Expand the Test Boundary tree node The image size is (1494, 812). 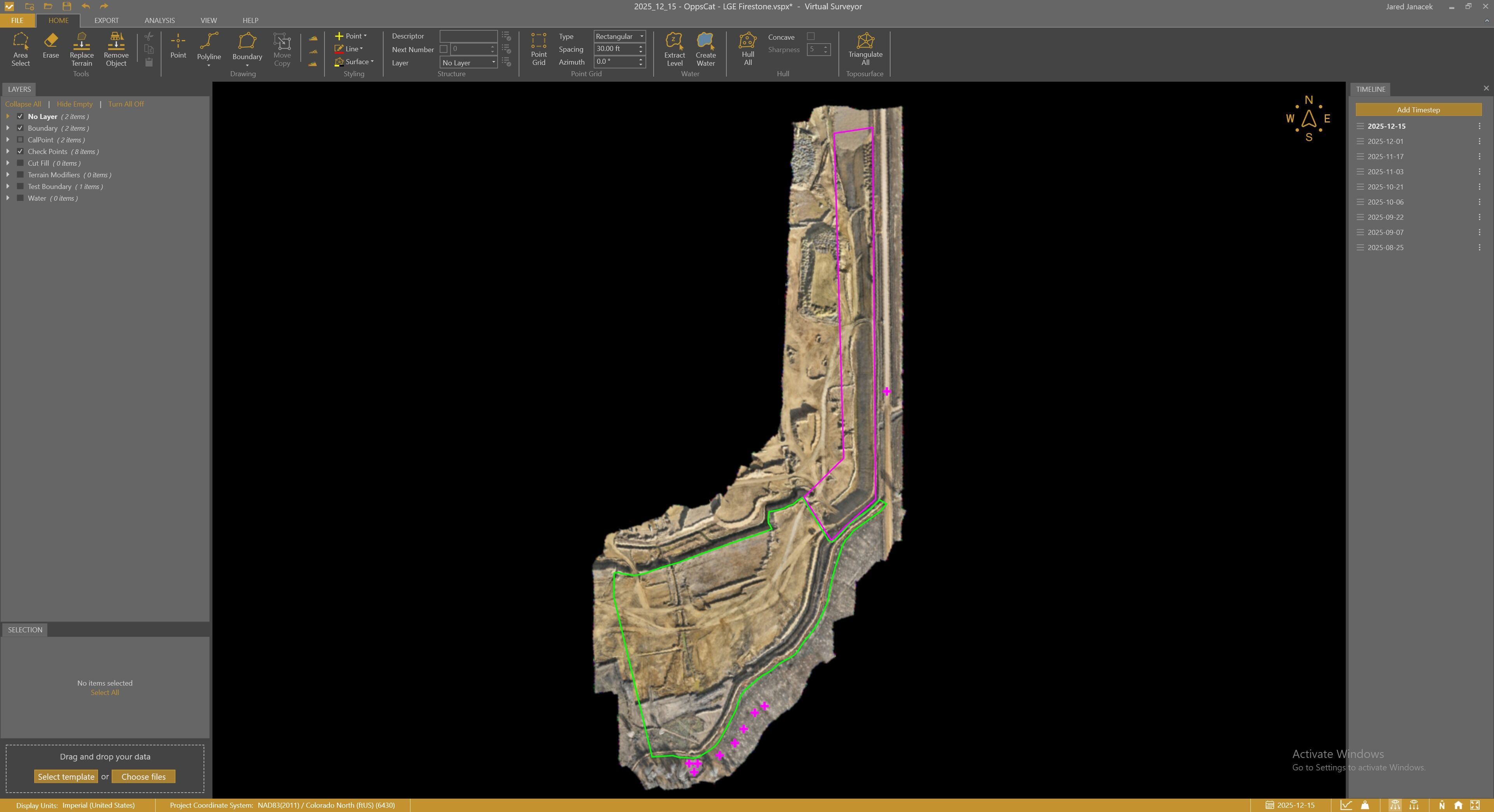point(7,186)
